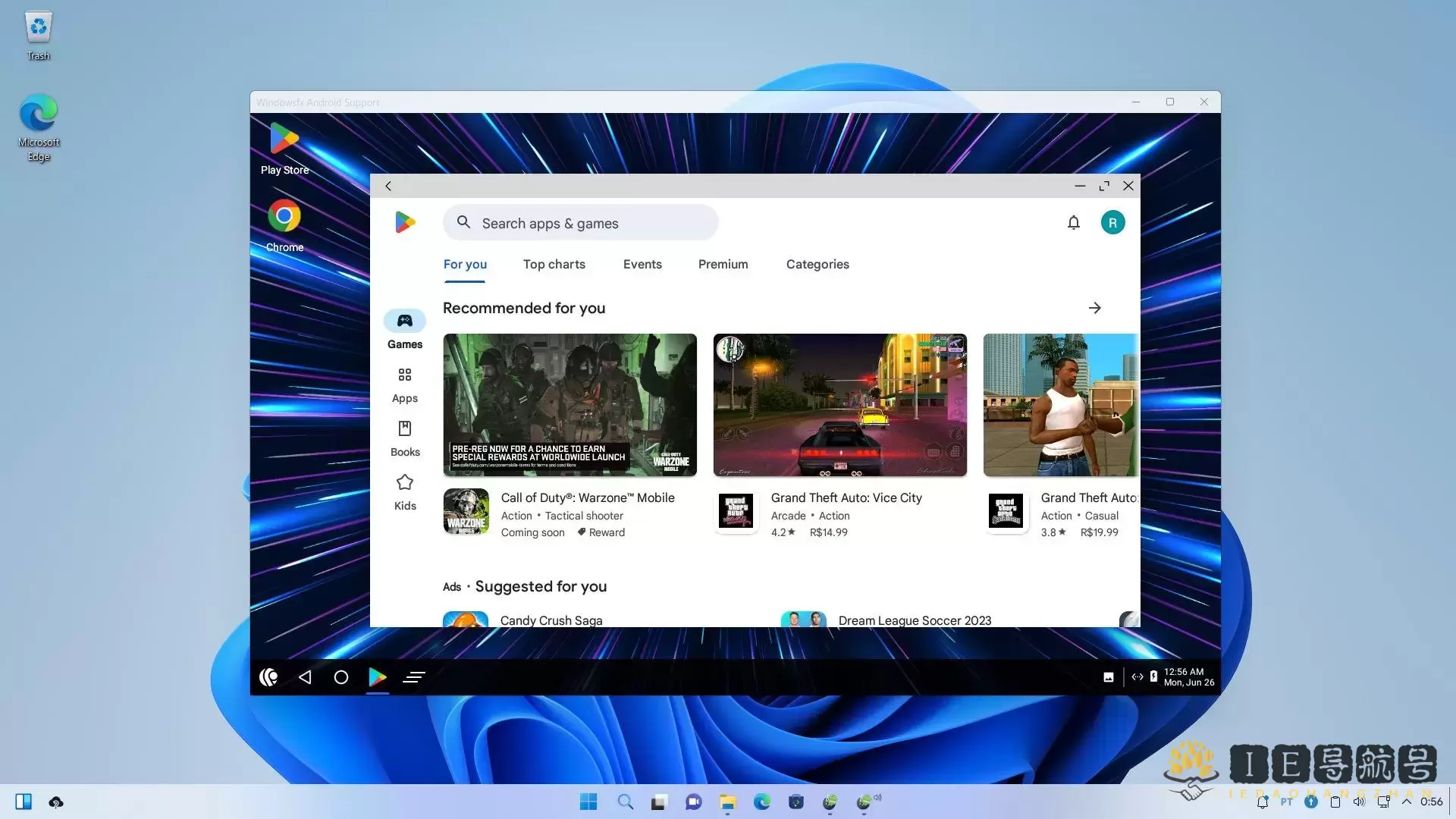Click the San Andreas CJ screenshot

[1061, 405]
